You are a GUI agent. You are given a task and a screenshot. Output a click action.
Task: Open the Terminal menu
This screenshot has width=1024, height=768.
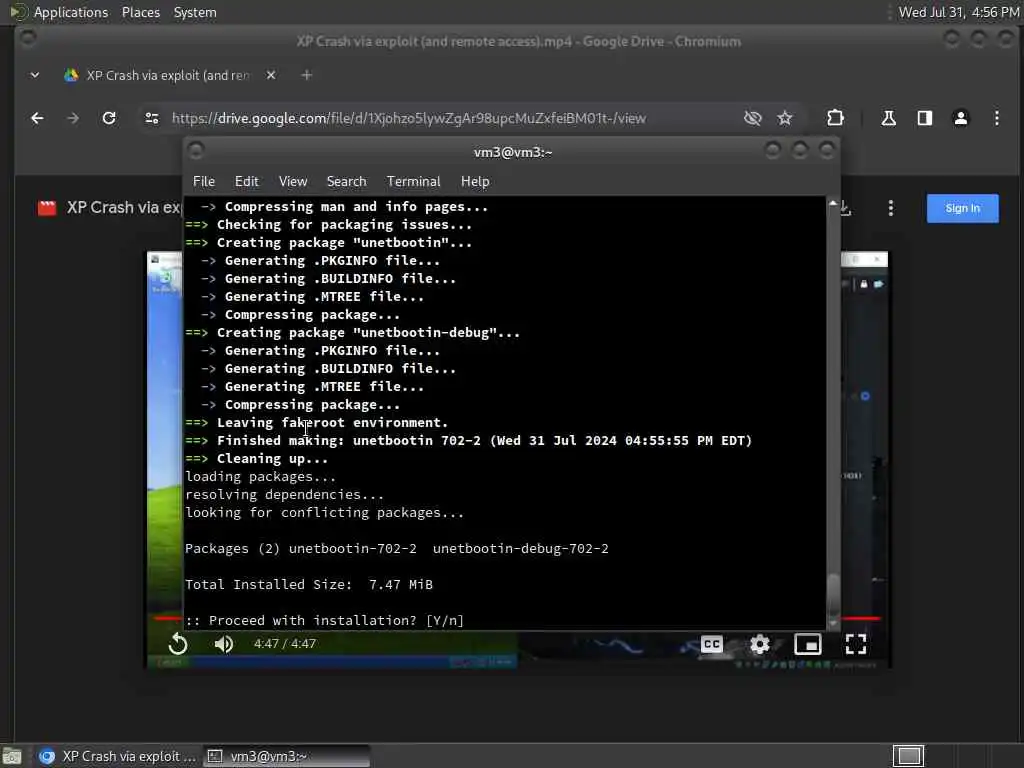click(413, 182)
